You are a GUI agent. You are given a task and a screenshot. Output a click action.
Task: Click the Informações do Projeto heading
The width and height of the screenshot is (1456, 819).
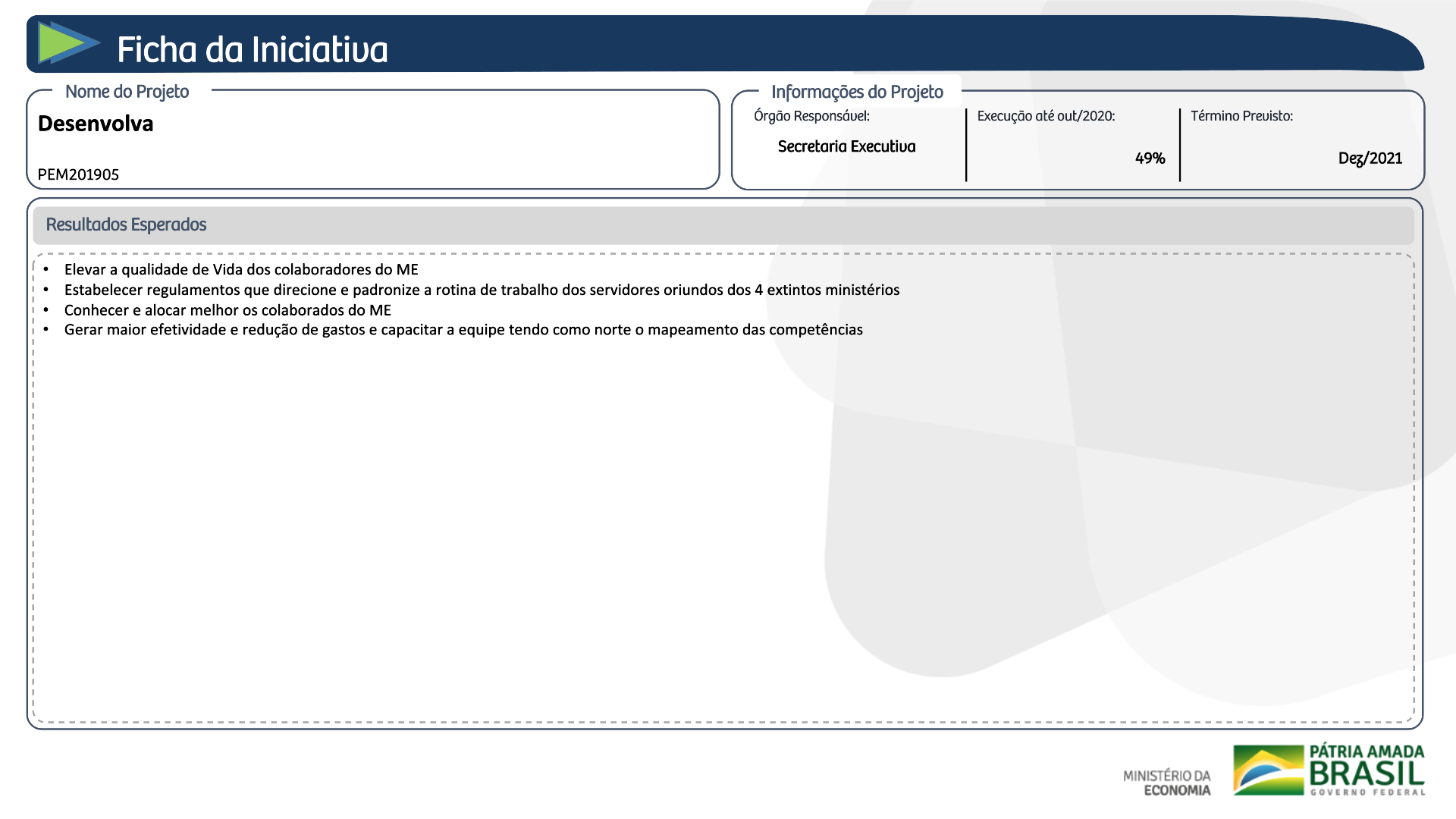pos(857,92)
